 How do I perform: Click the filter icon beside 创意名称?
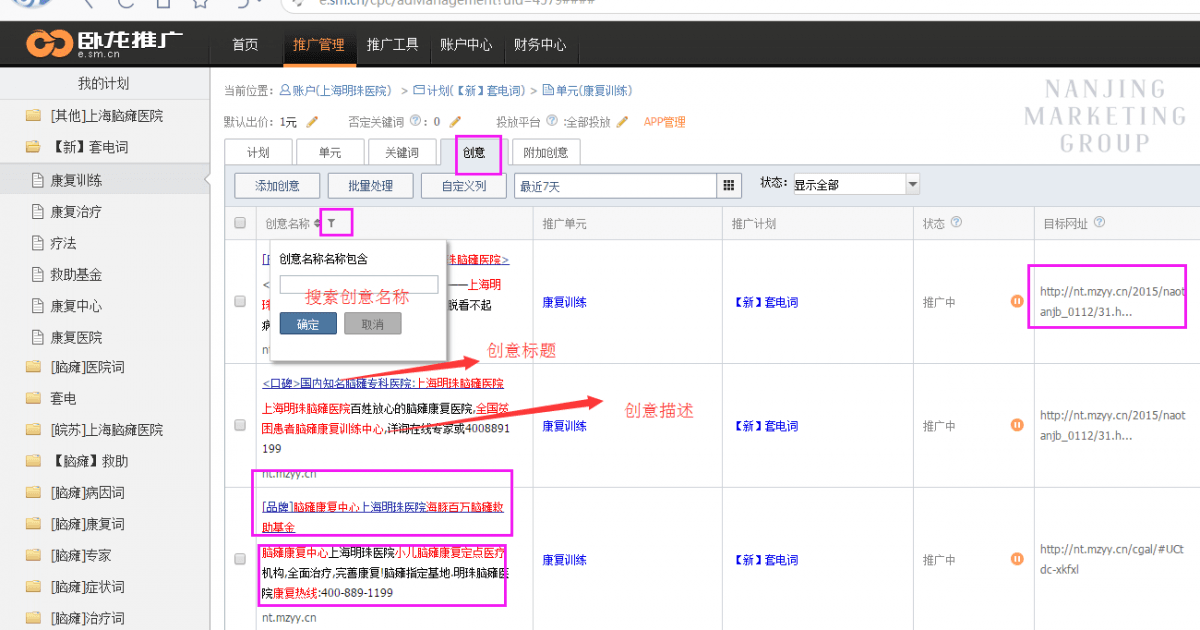pyautogui.click(x=332, y=224)
